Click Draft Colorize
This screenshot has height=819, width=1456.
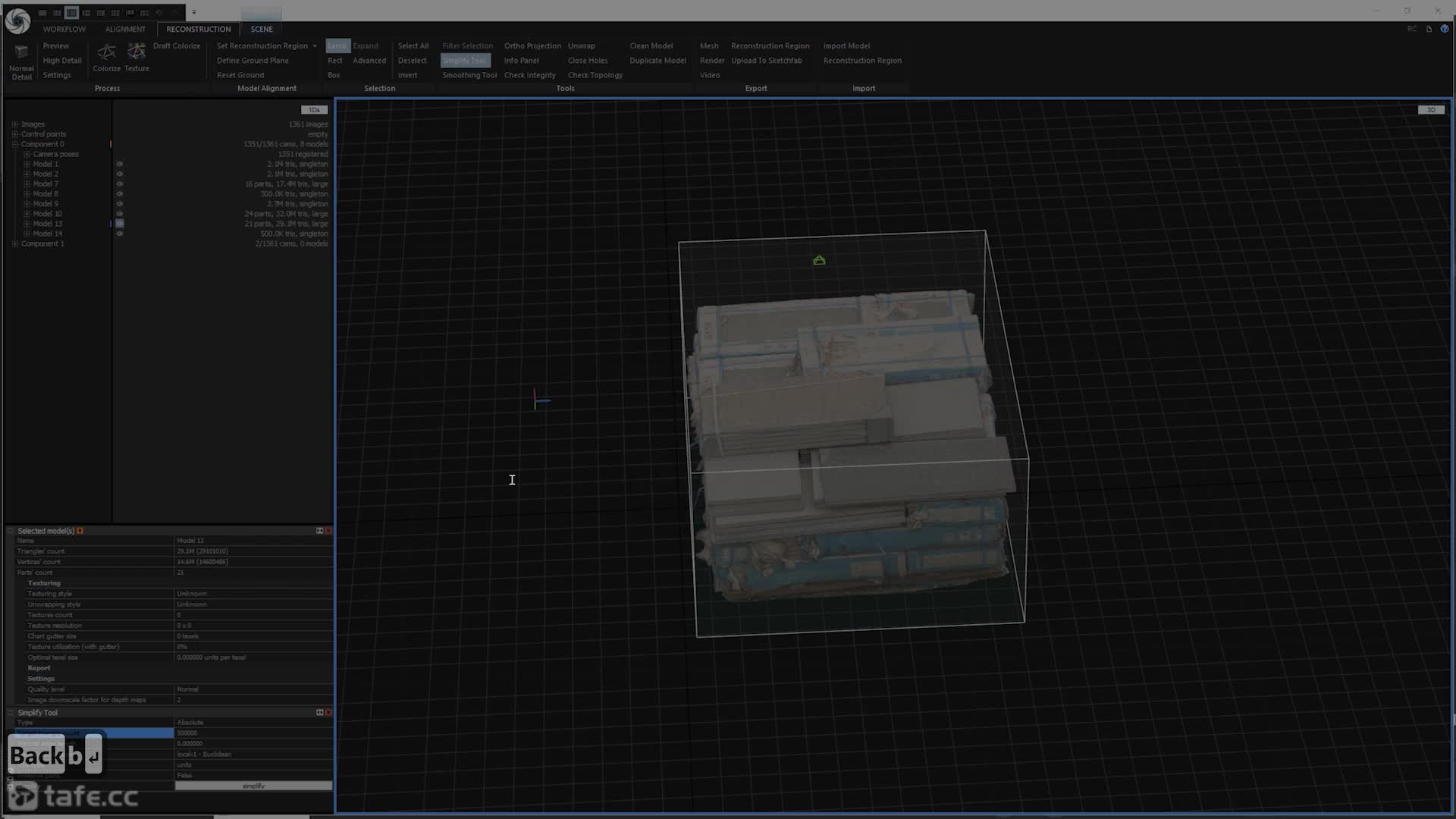177,46
